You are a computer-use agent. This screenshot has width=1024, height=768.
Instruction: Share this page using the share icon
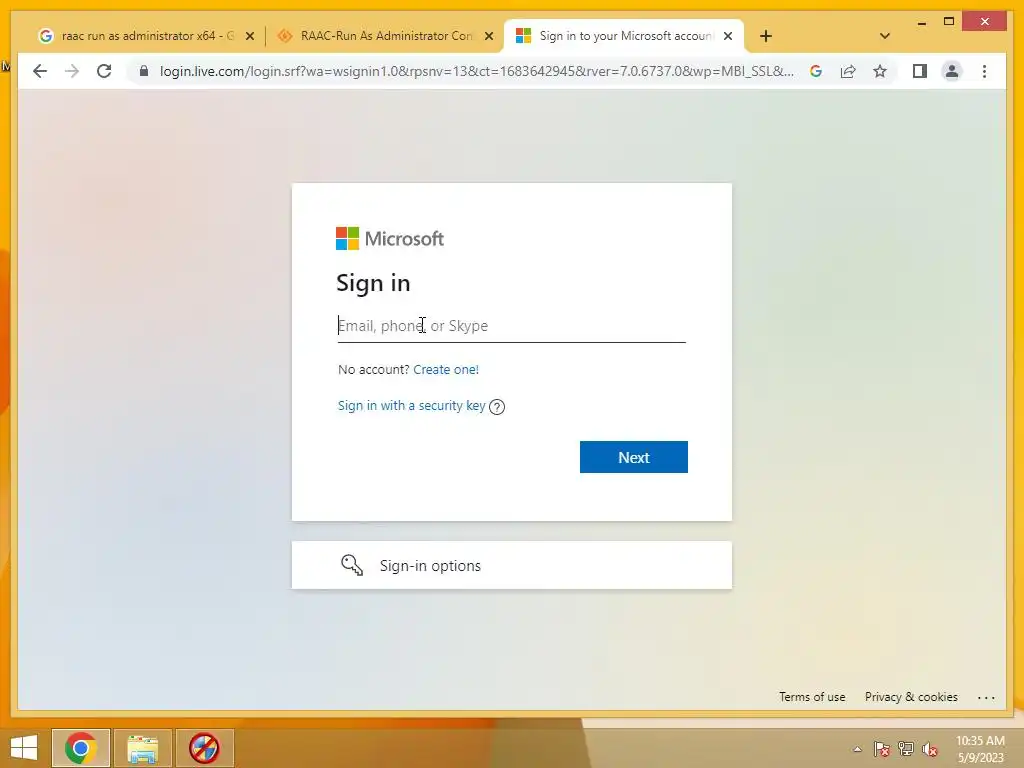pyautogui.click(x=848, y=71)
